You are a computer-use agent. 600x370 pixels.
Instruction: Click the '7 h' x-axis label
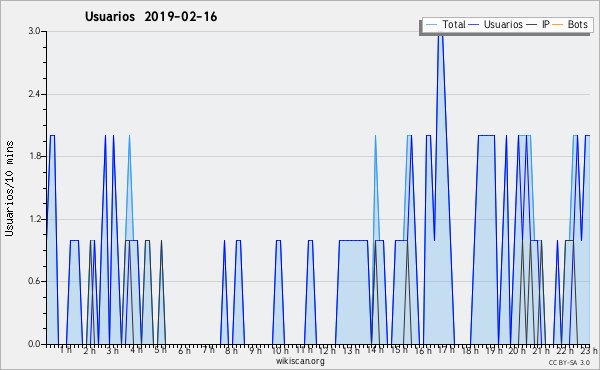click(x=208, y=350)
